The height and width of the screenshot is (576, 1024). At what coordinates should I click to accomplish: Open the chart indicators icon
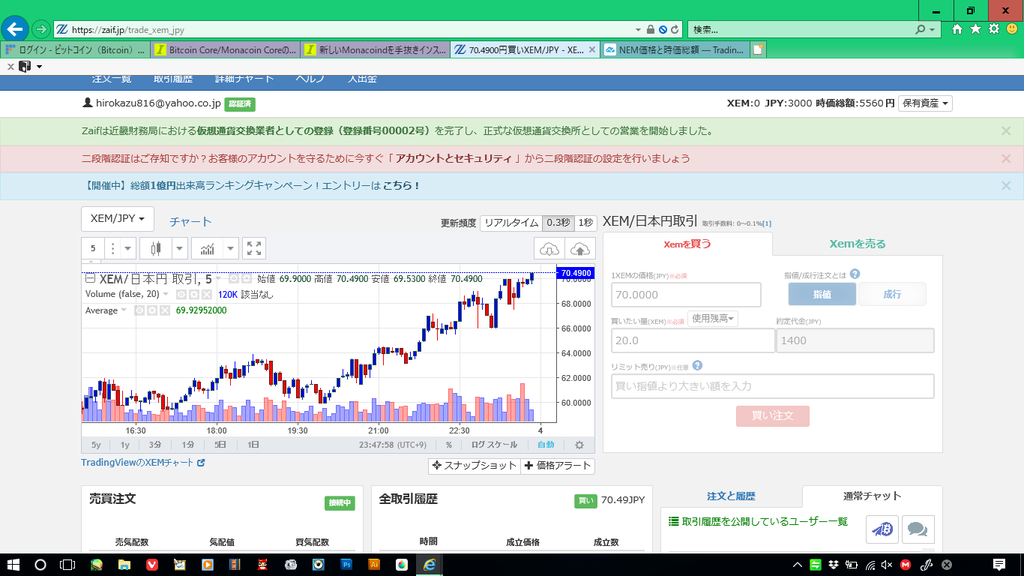click(207, 248)
